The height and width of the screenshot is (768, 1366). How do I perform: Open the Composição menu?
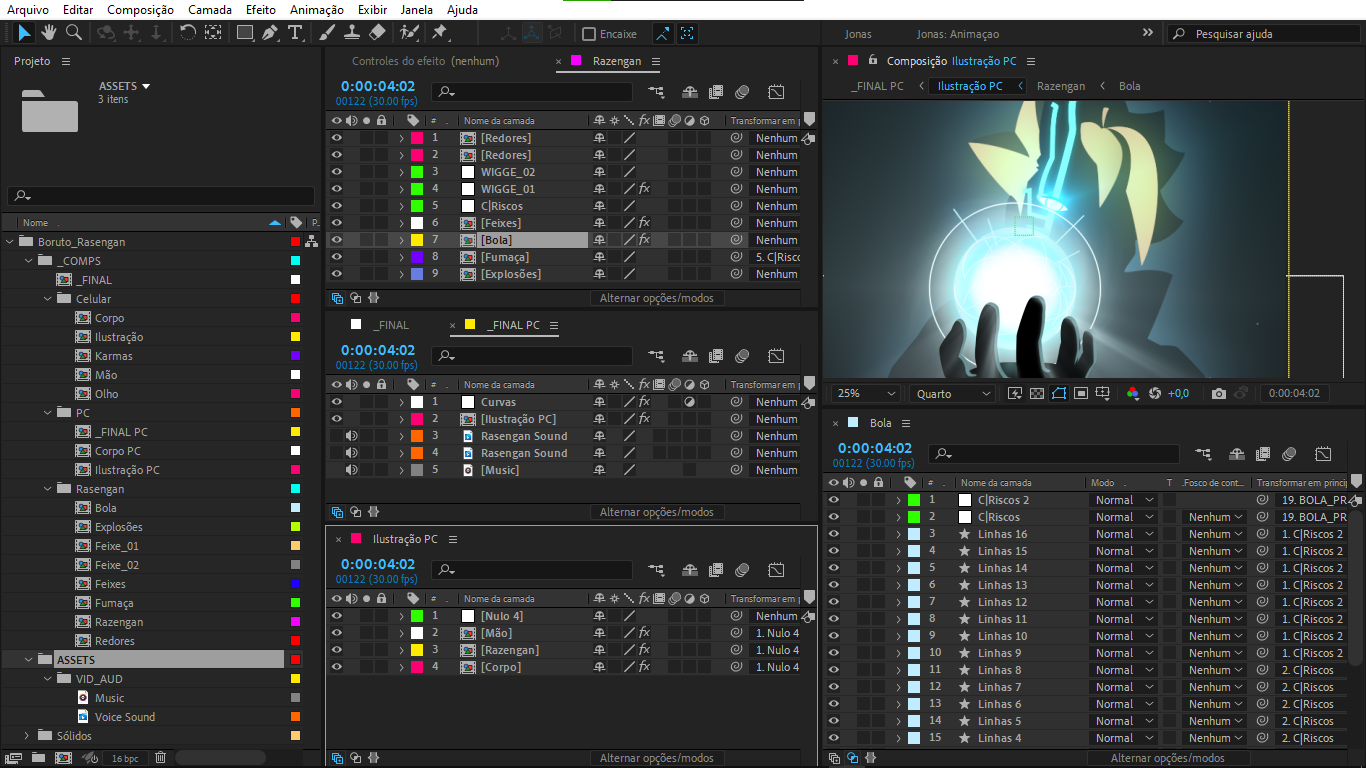tap(140, 10)
